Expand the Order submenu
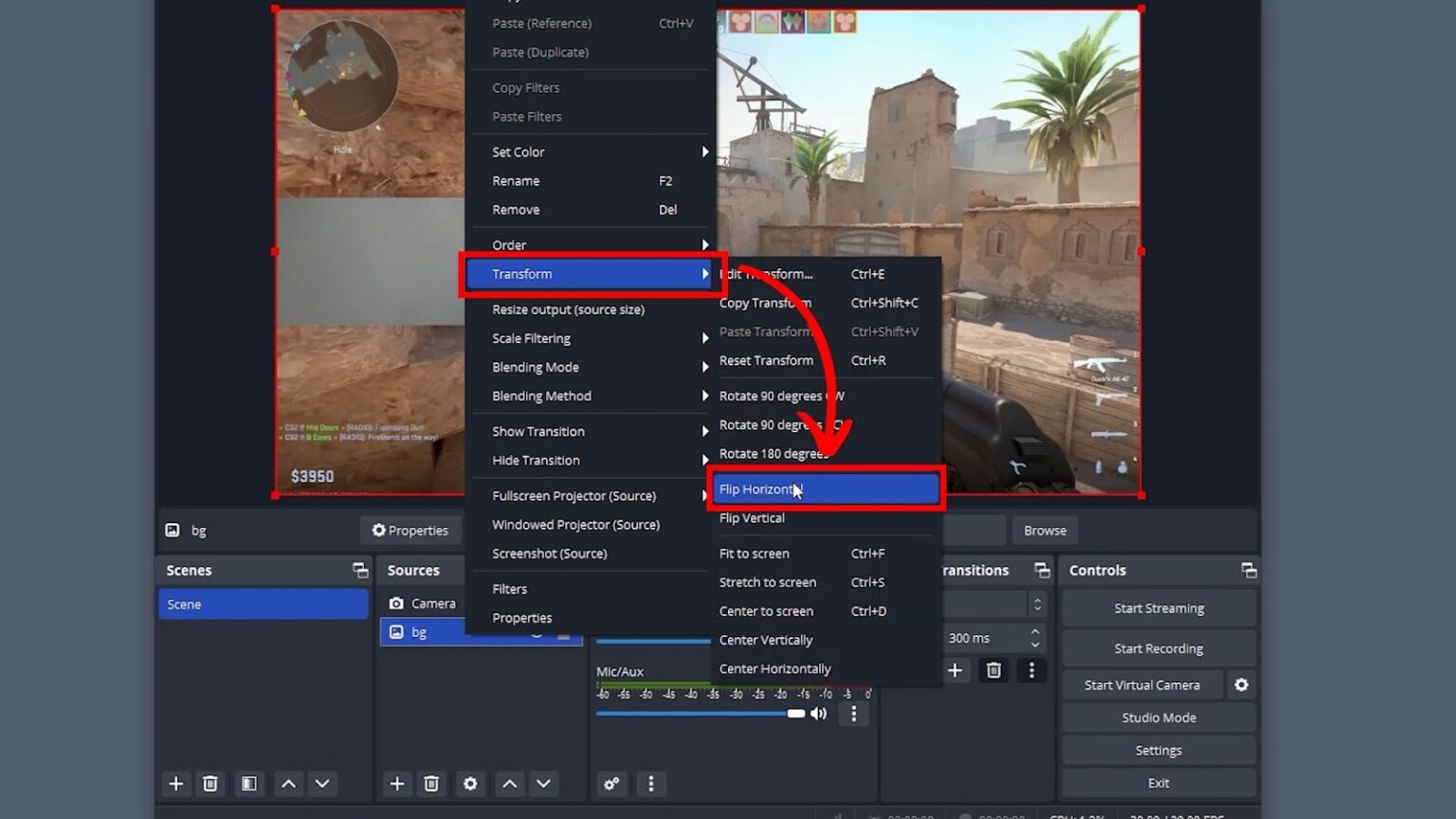 [509, 245]
